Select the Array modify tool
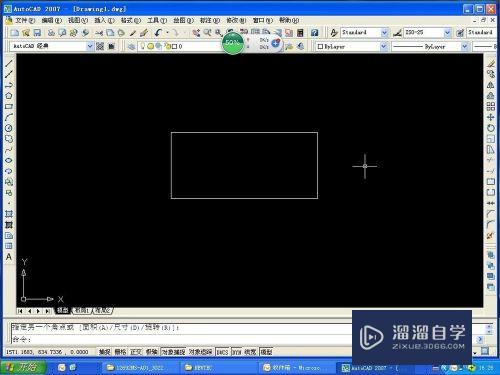Viewport: 500px width, 375px height. pos(490,107)
